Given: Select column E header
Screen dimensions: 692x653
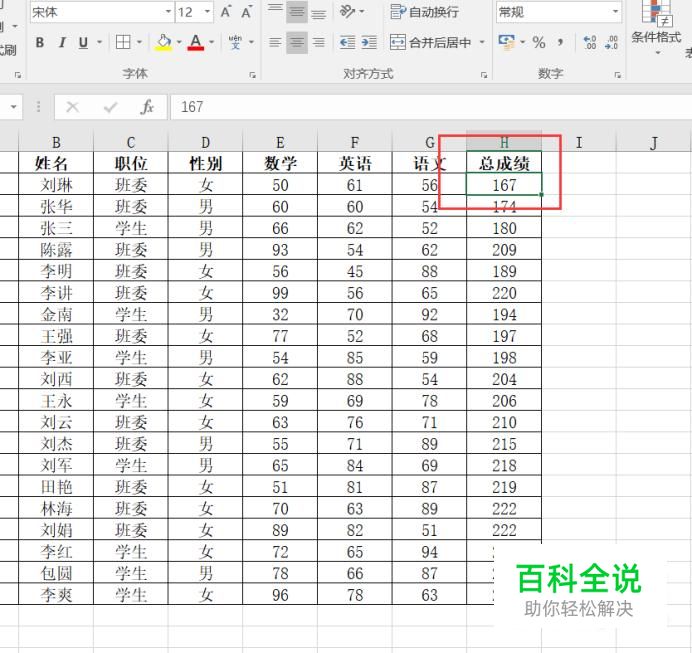Looking at the screenshot, I should click(x=280, y=143).
